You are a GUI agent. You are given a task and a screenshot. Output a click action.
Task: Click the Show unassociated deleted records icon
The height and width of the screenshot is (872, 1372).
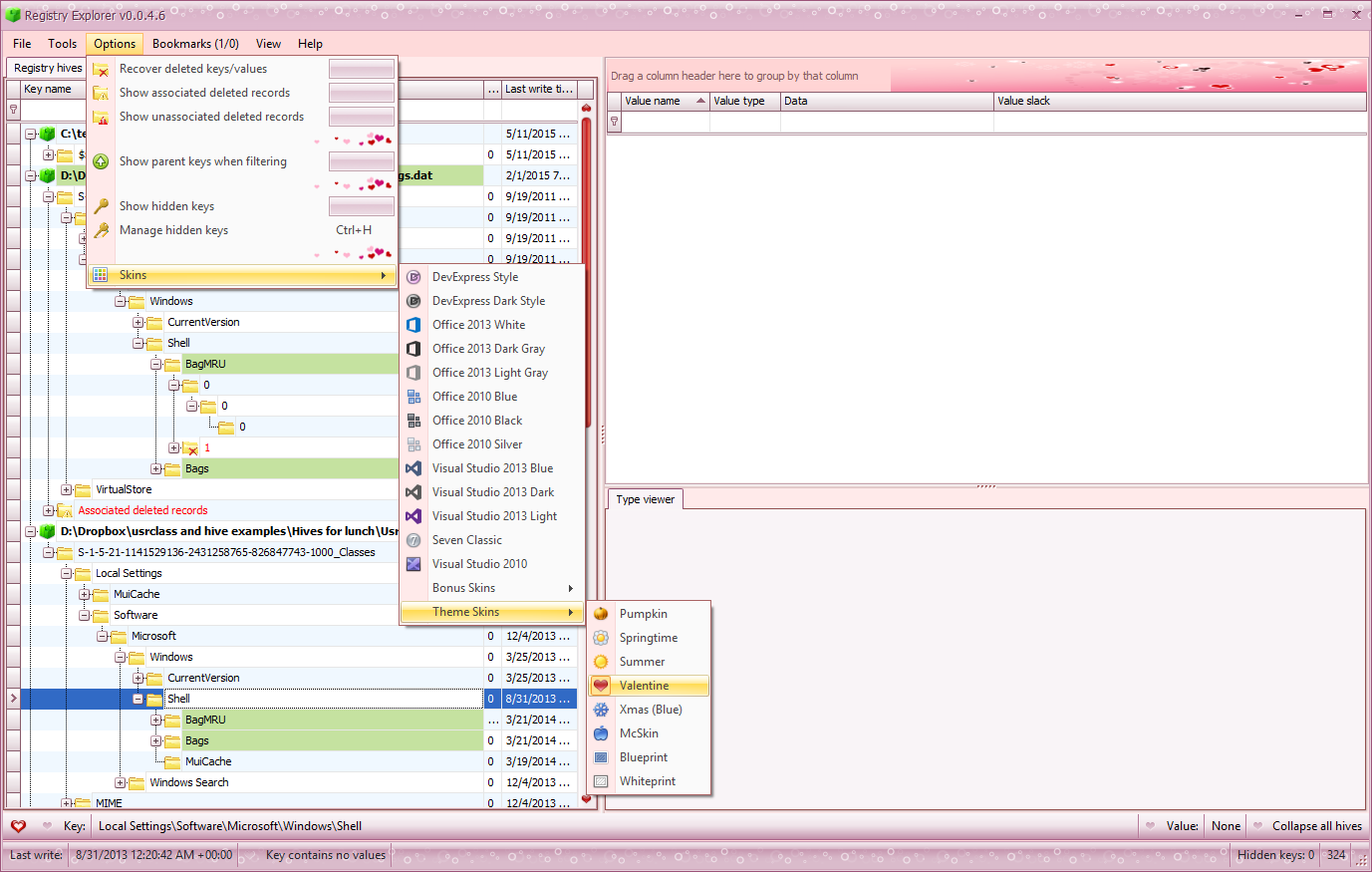click(x=101, y=117)
